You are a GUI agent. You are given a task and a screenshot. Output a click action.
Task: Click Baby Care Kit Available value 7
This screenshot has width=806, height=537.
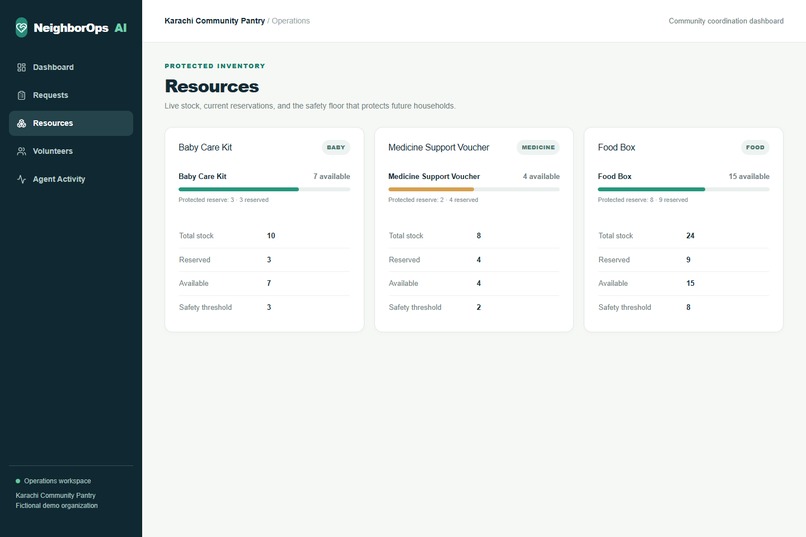coord(269,283)
